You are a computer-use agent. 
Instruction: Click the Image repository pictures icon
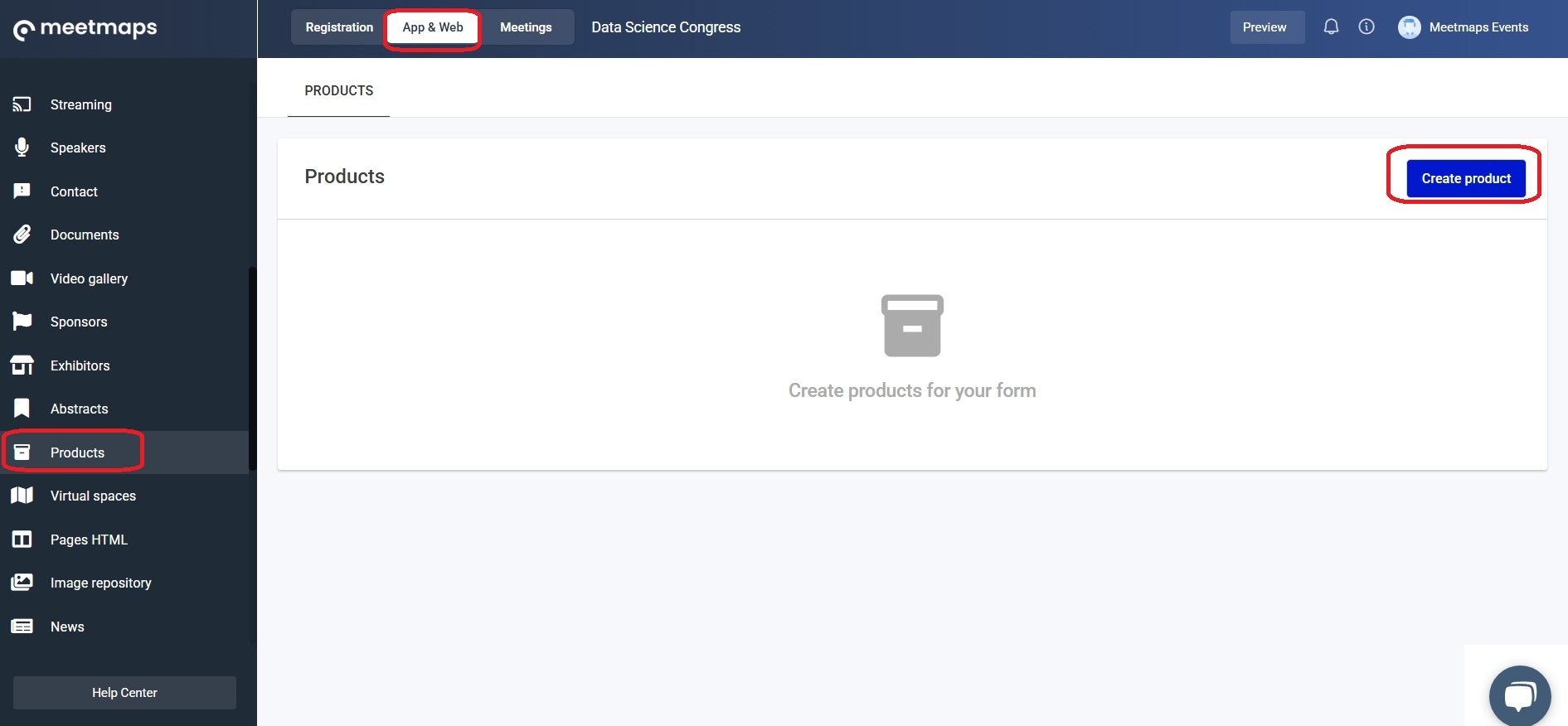[22, 583]
